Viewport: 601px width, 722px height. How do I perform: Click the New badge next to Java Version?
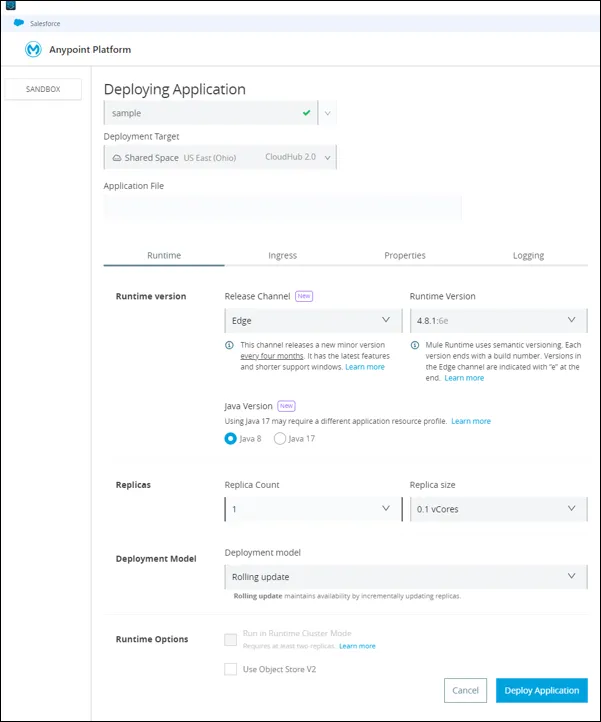[x=286, y=406]
